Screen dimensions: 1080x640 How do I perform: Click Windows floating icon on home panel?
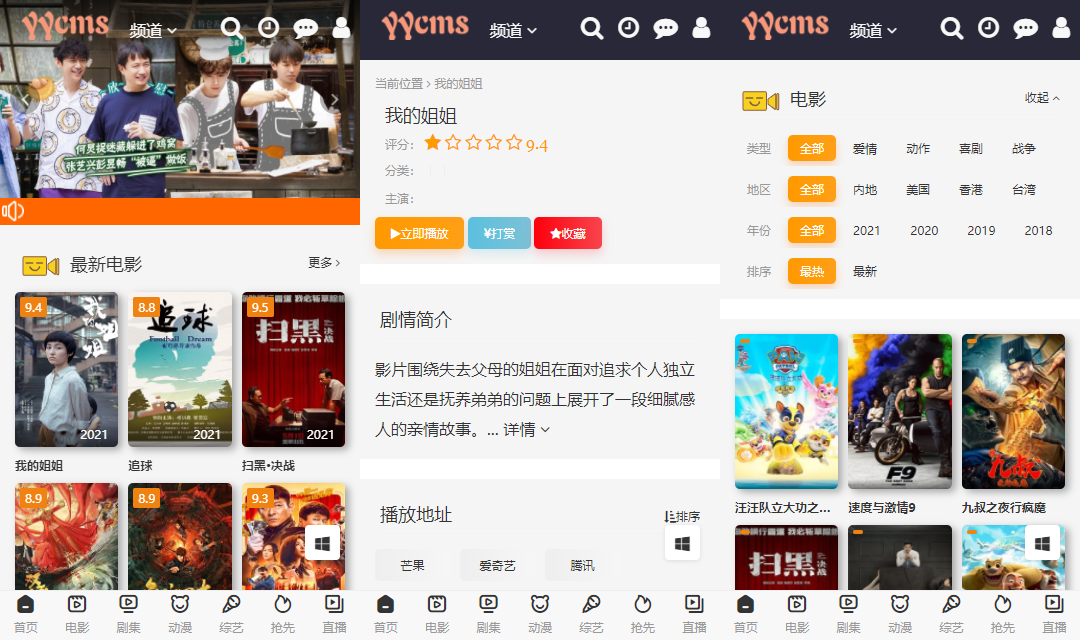(x=322, y=544)
